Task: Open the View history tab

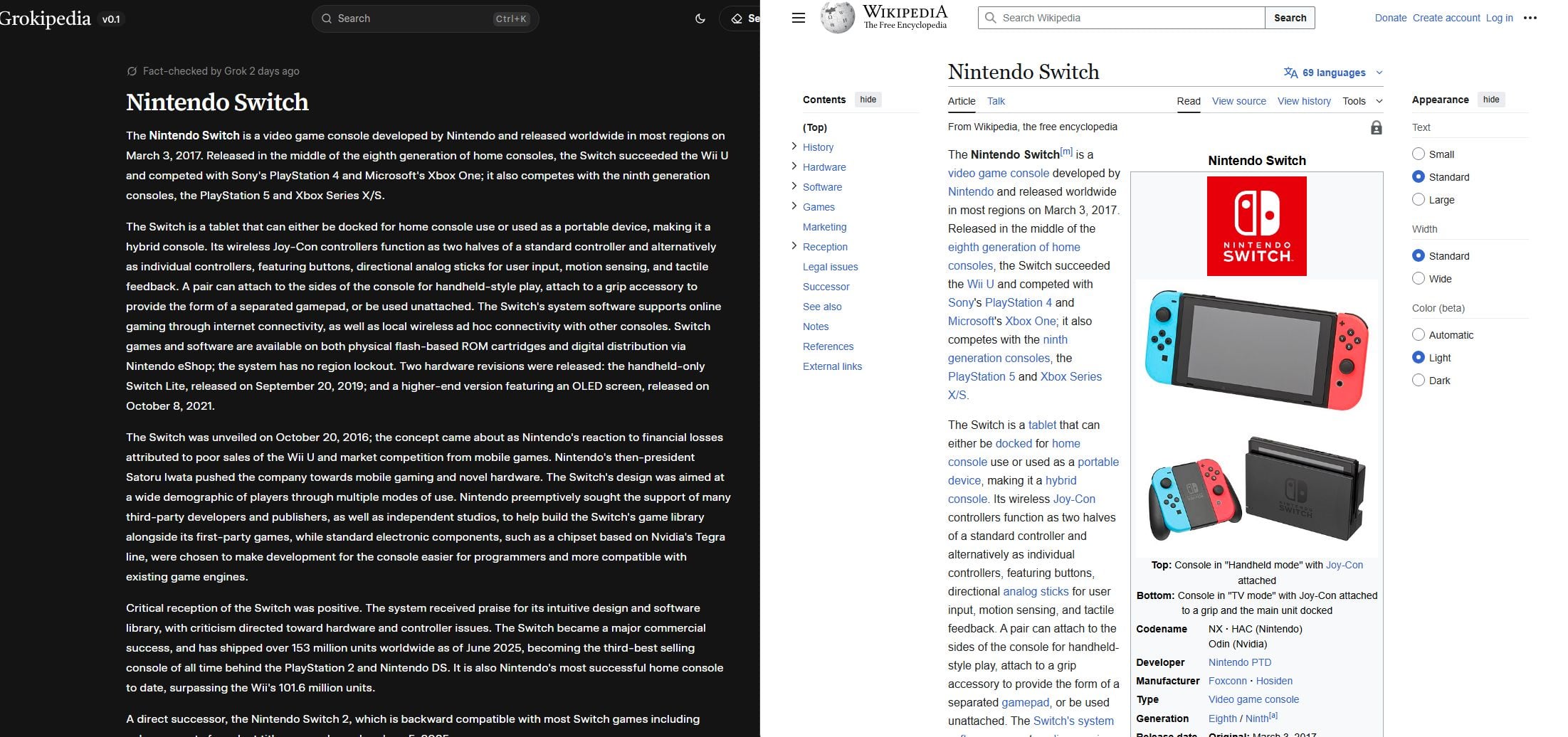Action: coord(1304,101)
